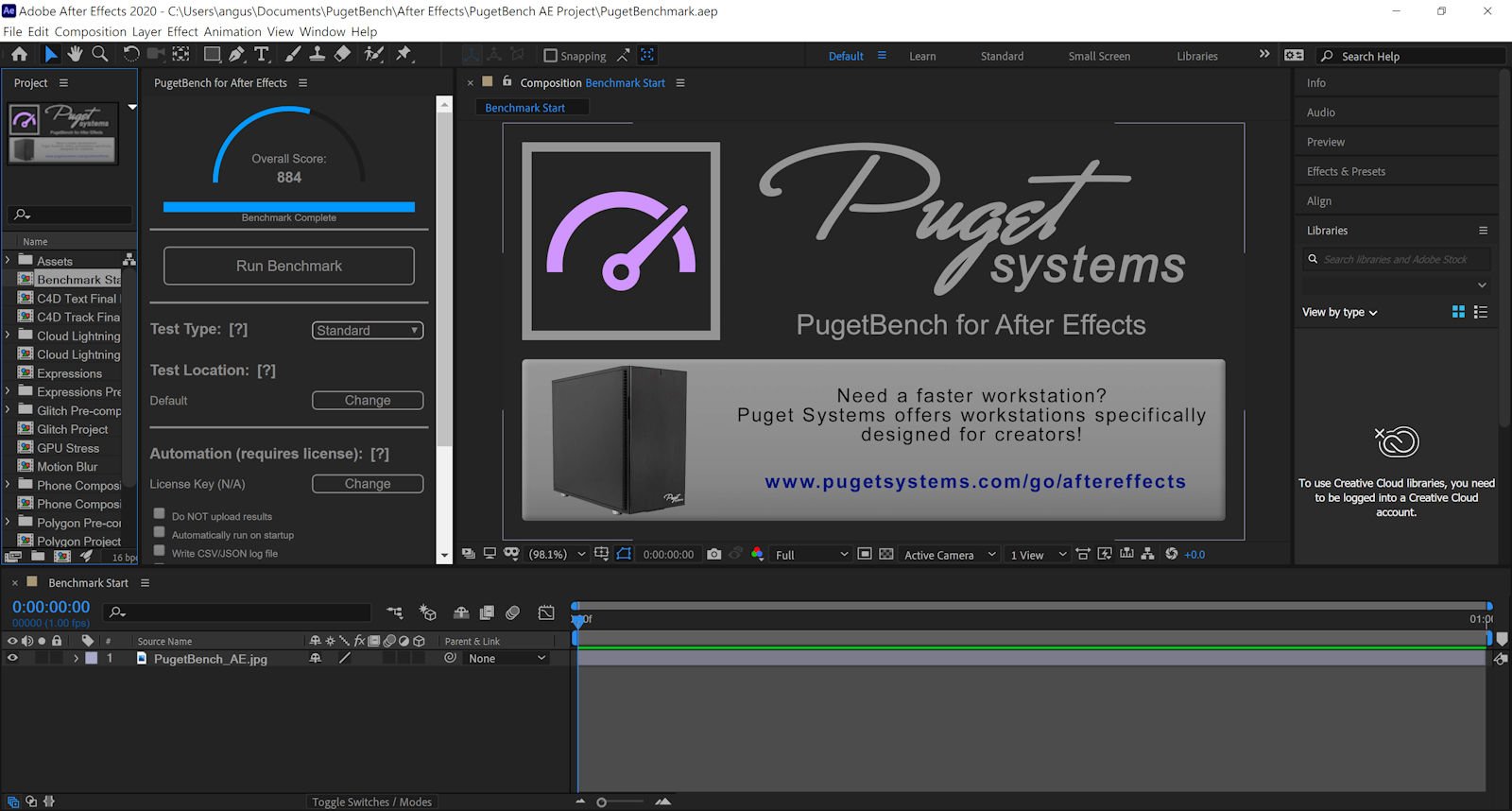Check Write CSV/JSON log file

pos(159,550)
